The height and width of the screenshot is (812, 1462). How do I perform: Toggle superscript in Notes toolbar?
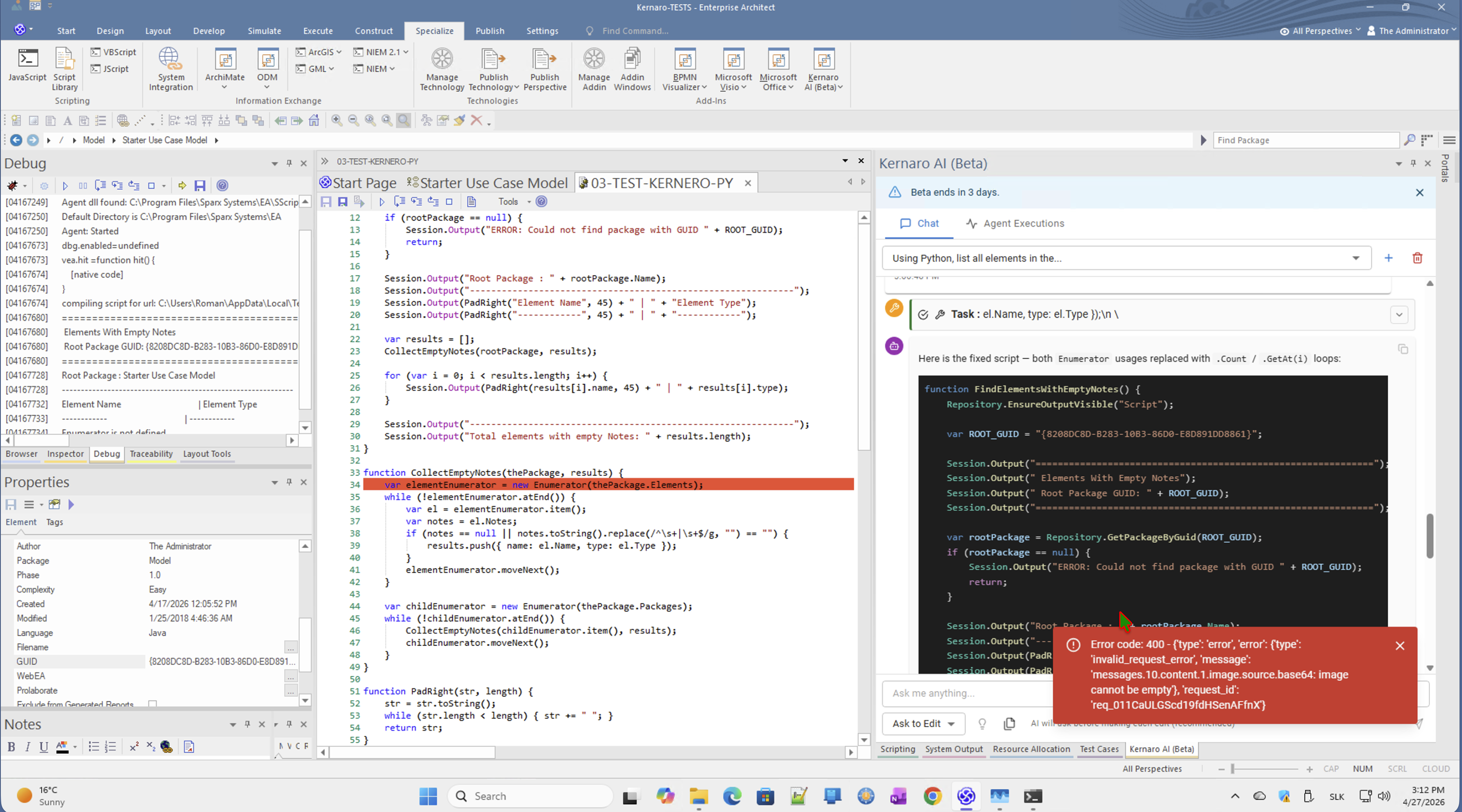134,747
